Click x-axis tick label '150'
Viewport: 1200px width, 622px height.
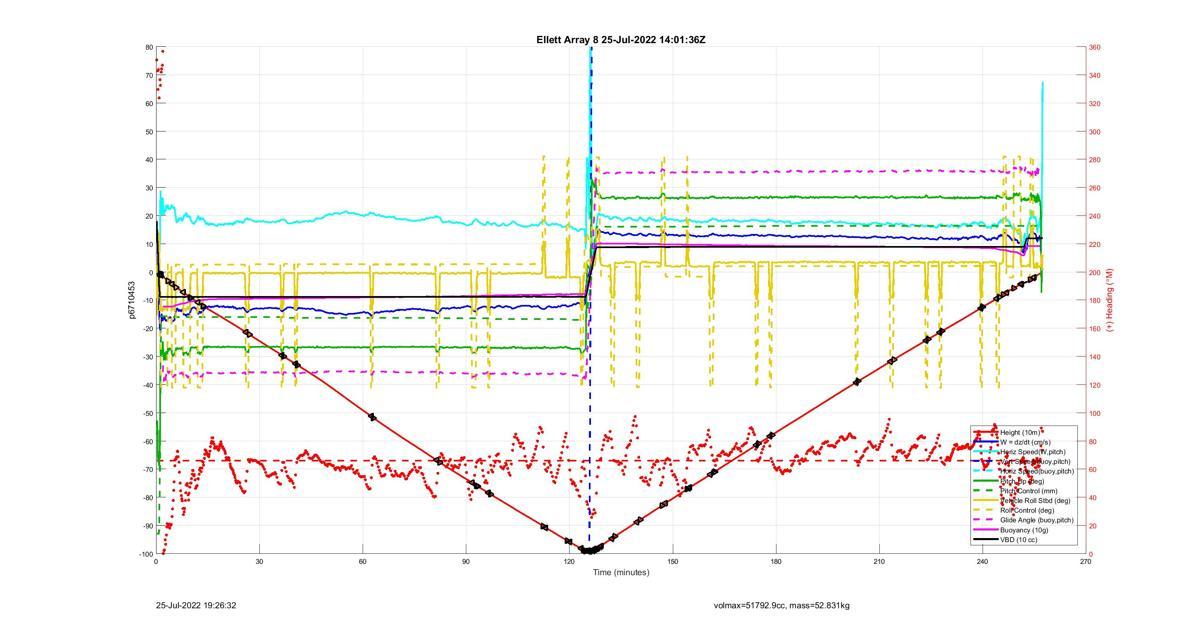(x=672, y=562)
